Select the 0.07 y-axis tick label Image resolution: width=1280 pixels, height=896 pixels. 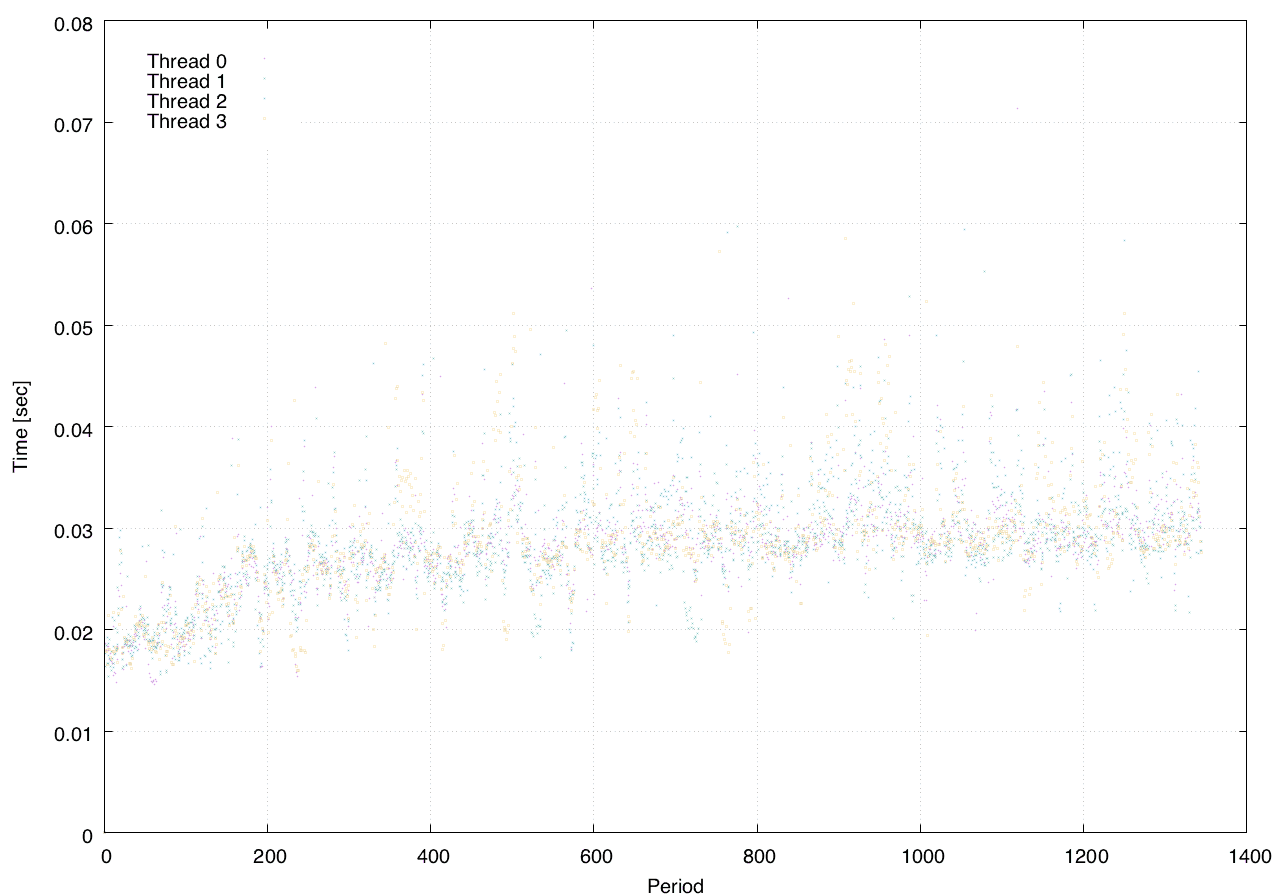click(72, 124)
